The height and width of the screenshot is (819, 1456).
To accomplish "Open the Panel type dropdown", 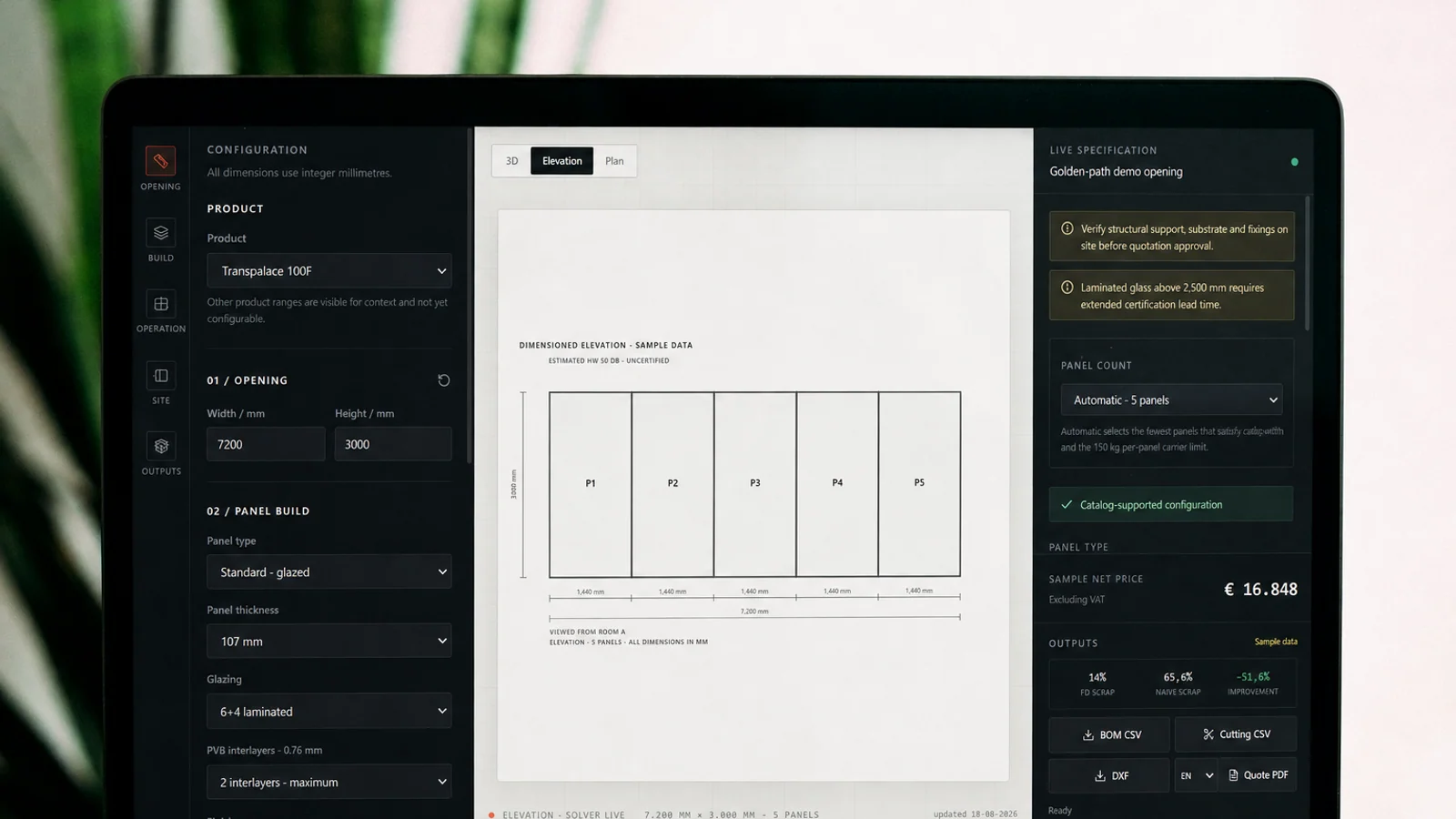I will click(x=329, y=572).
